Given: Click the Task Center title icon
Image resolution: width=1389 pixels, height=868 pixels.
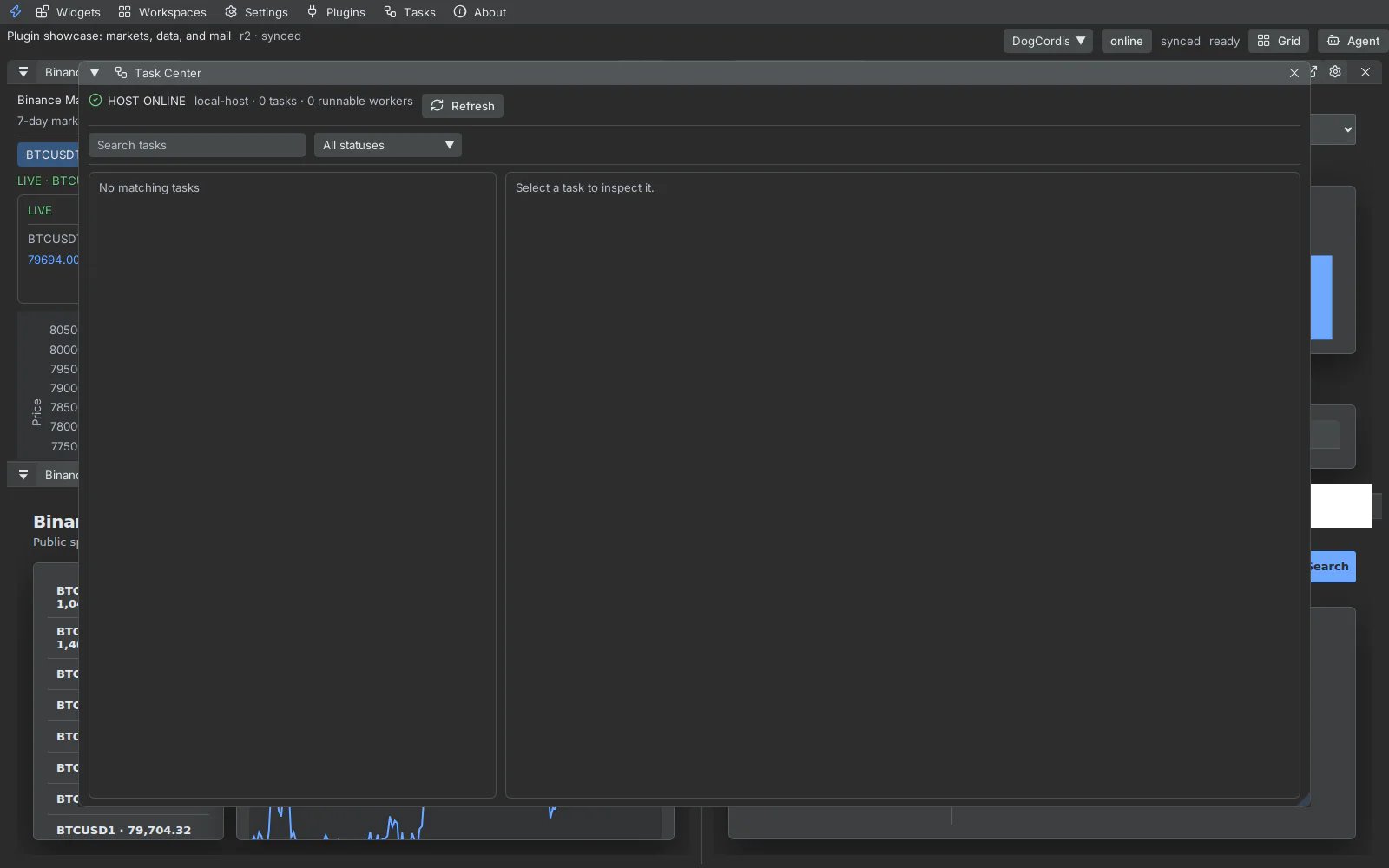Looking at the screenshot, I should pyautogui.click(x=121, y=73).
